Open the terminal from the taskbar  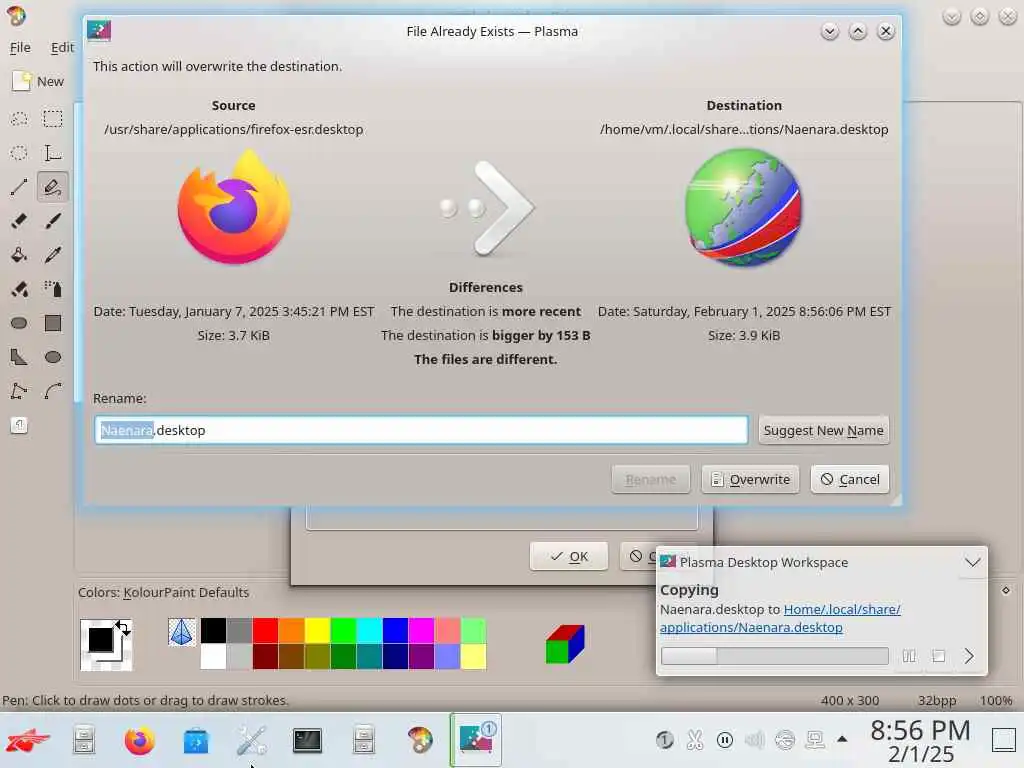pos(307,741)
